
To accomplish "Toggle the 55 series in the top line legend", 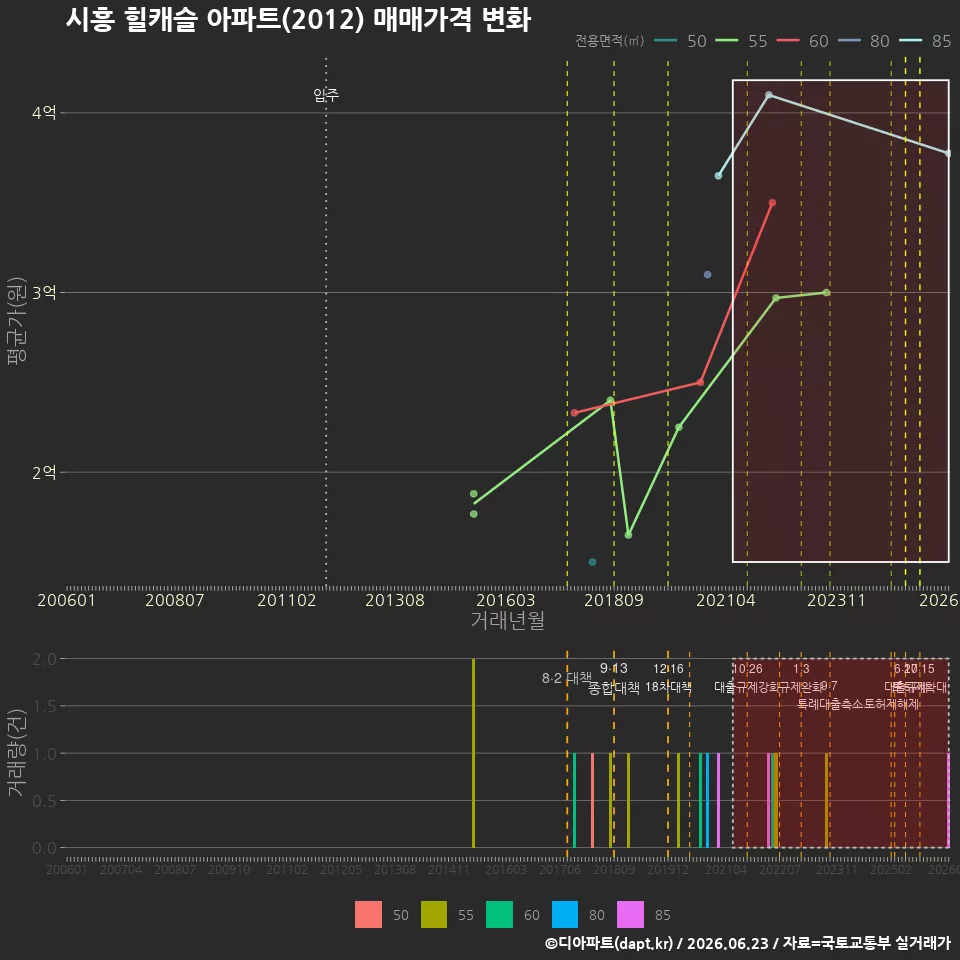I will click(741, 41).
